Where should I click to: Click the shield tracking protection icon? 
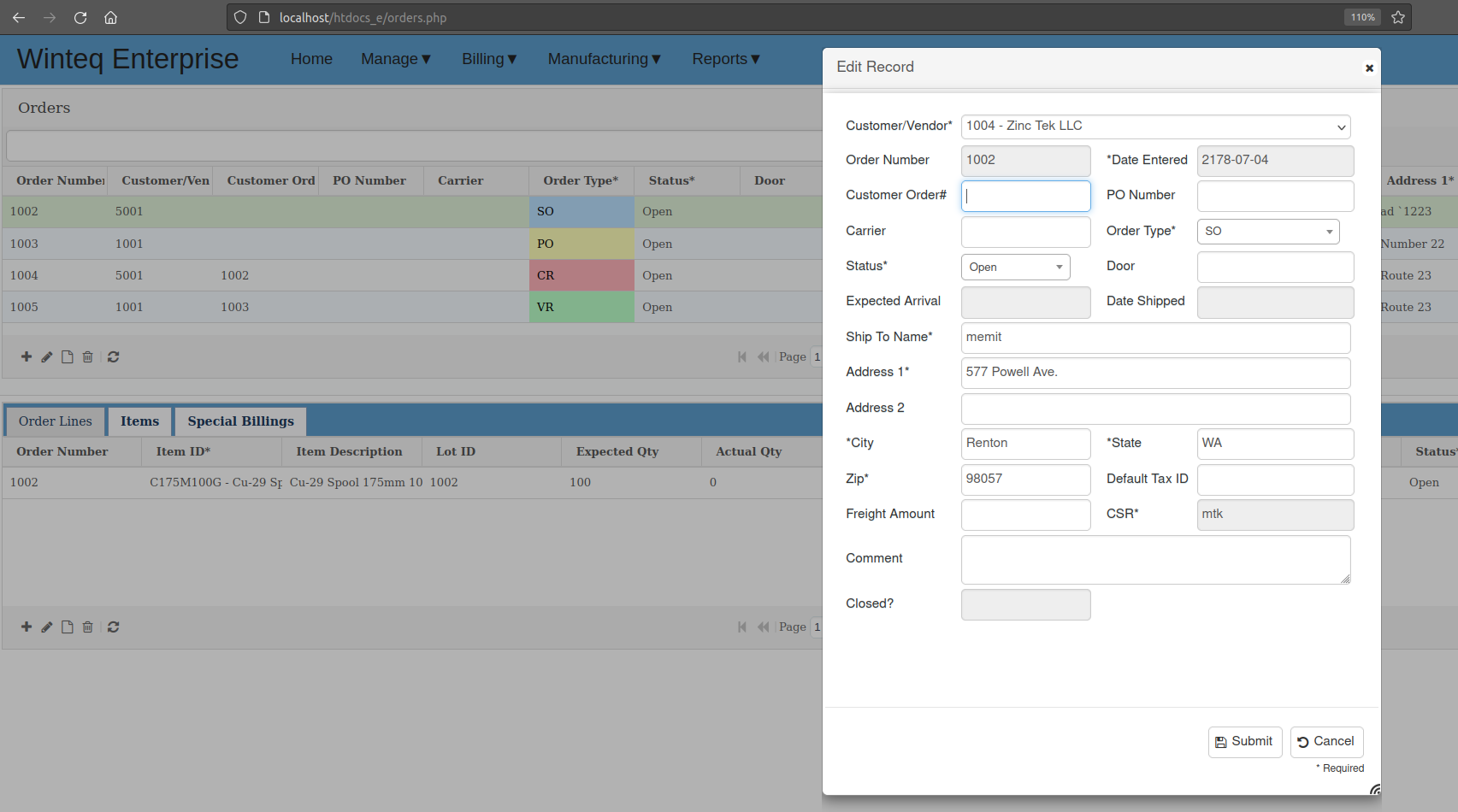240,17
